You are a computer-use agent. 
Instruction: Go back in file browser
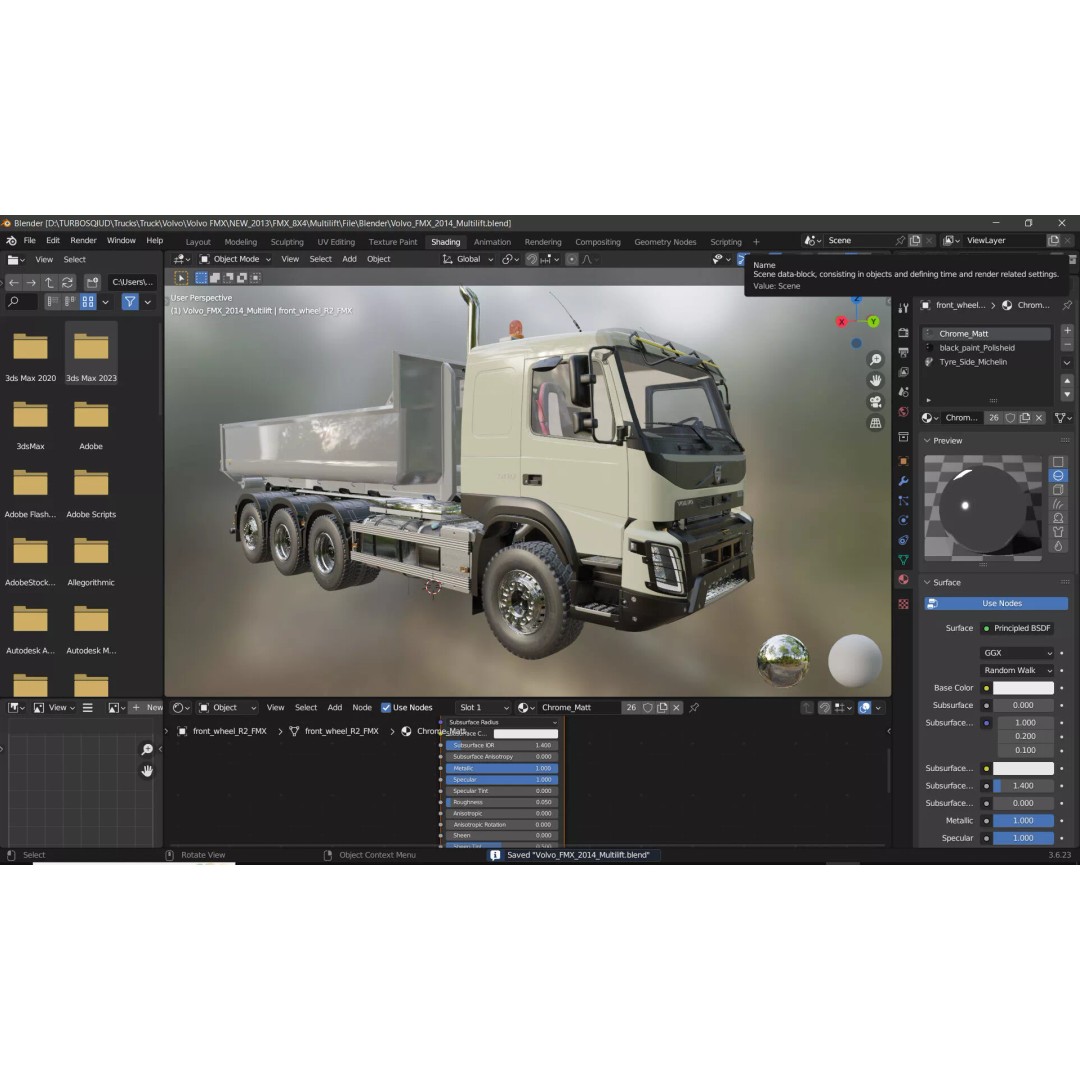(x=14, y=282)
